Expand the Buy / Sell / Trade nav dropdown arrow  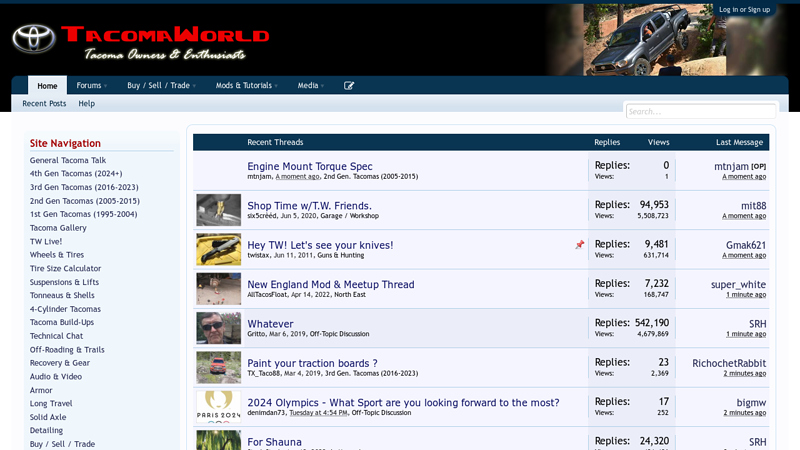click(x=194, y=86)
